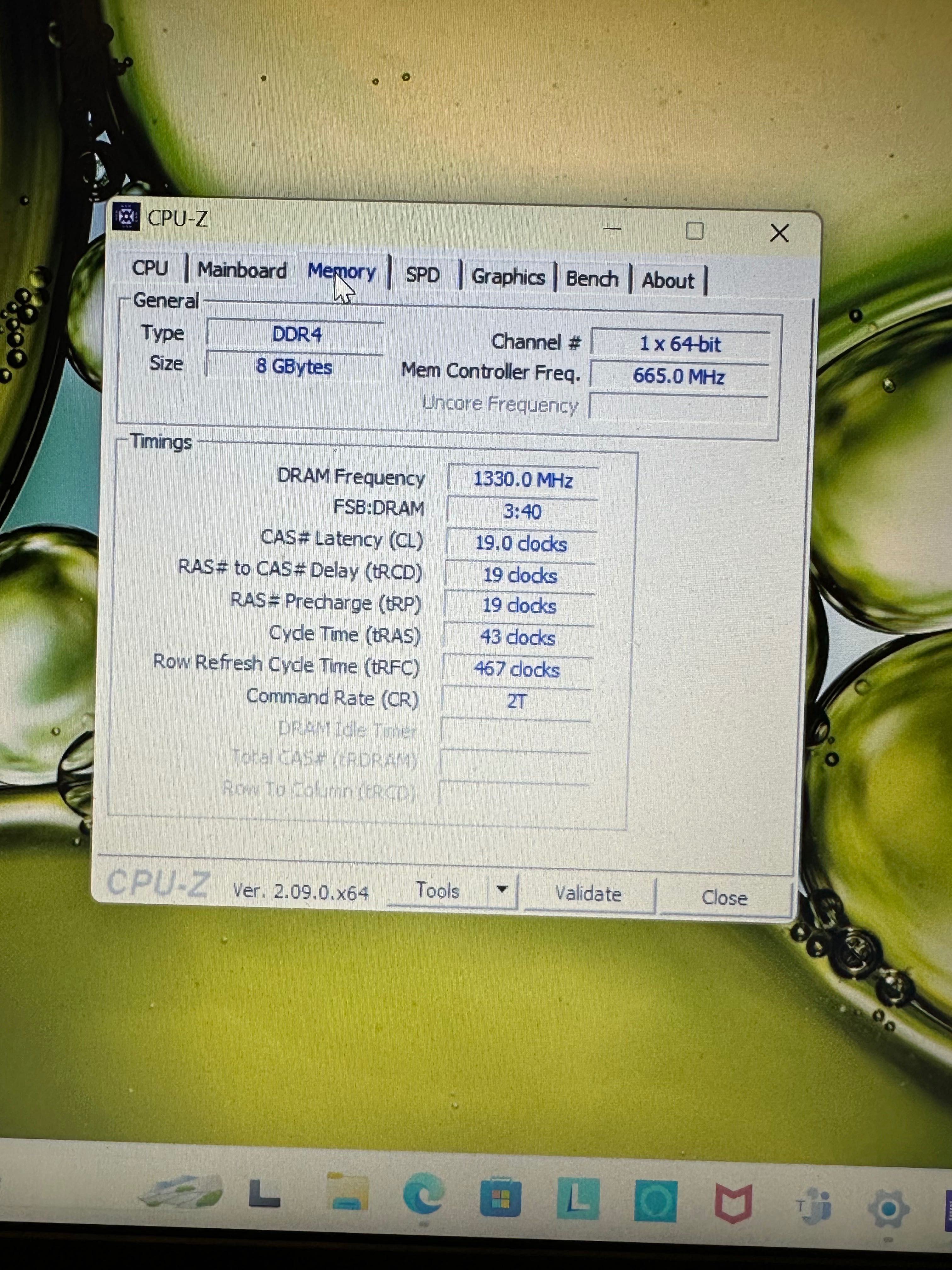Click the empty Total CAS# (tRDRAM) field
952x1270 pixels.
515,763
